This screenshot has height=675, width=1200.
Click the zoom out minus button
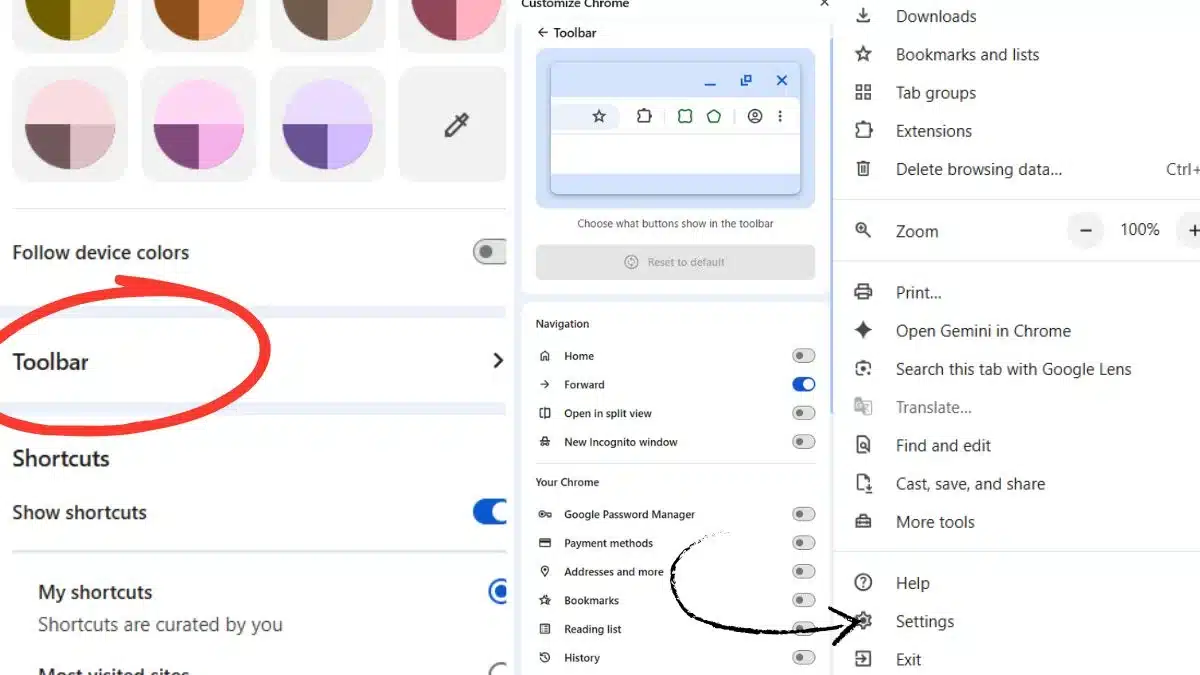click(x=1085, y=230)
